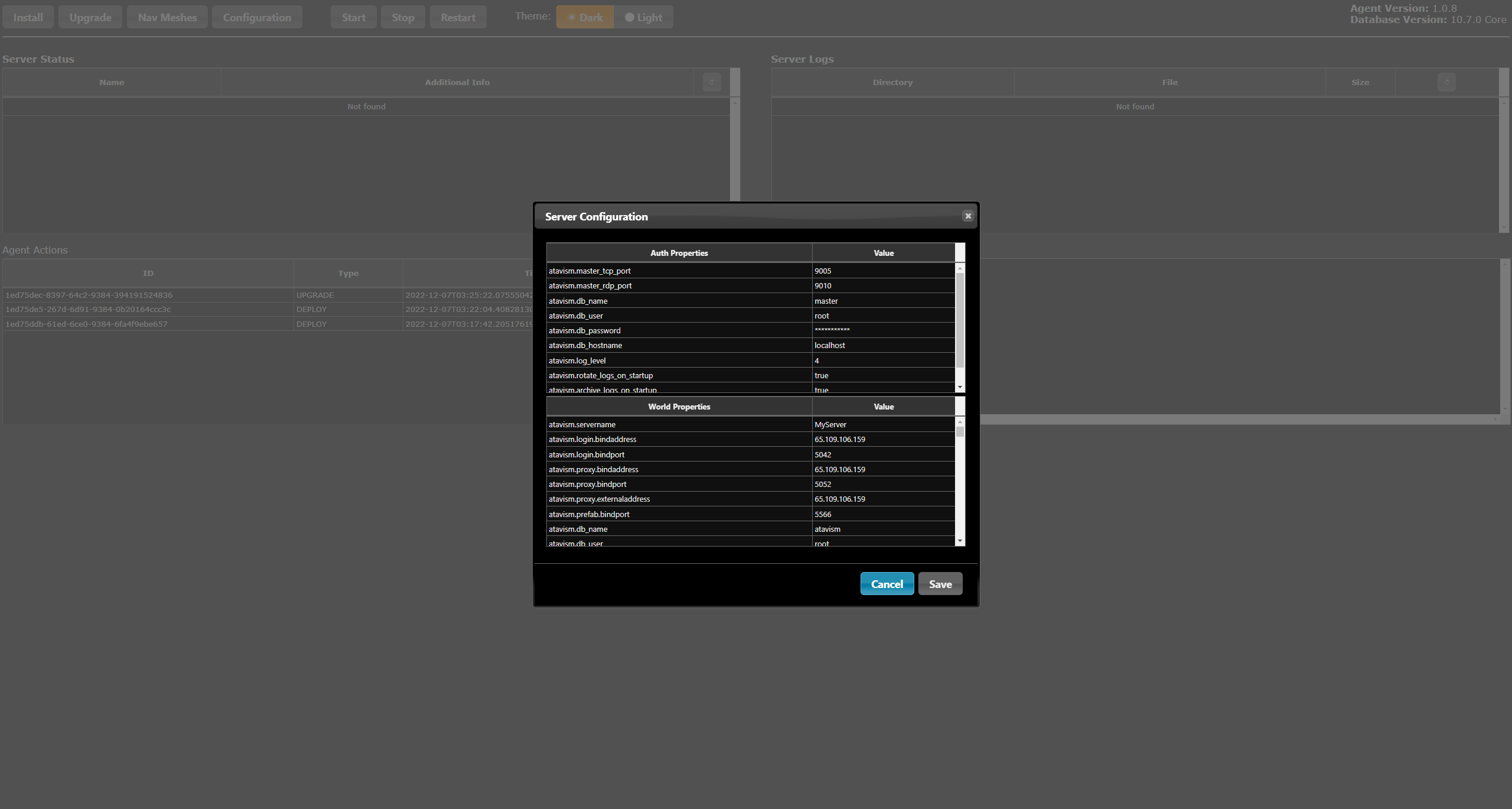Viewport: 1512px width, 809px height.
Task: Open the Configuration toolbar button
Action: point(257,17)
